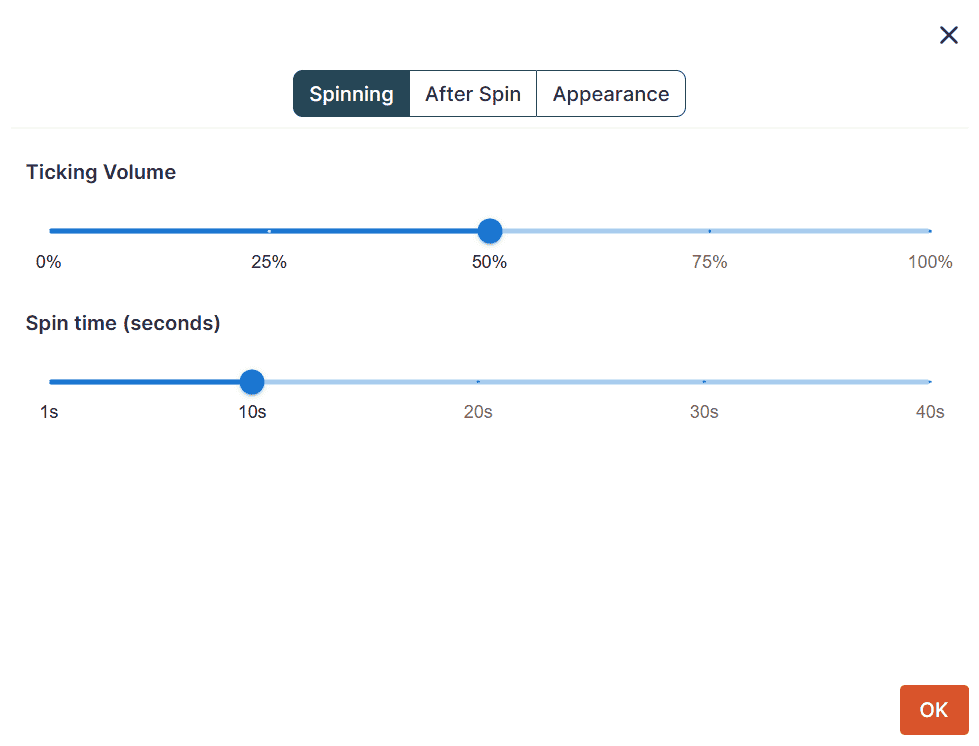
Task: Click the 25% tick mark on volume slider
Action: pyautogui.click(x=269, y=231)
